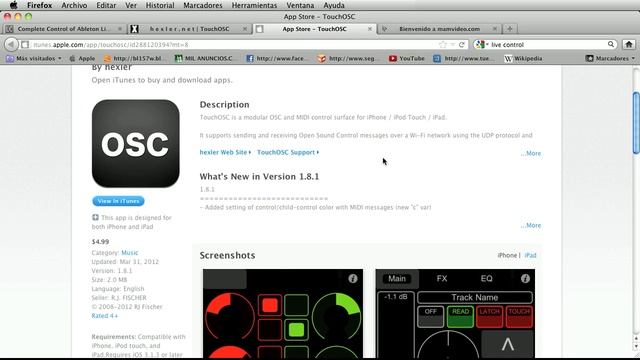Click the first iPhone screenshot thumbnail

coord(283,313)
